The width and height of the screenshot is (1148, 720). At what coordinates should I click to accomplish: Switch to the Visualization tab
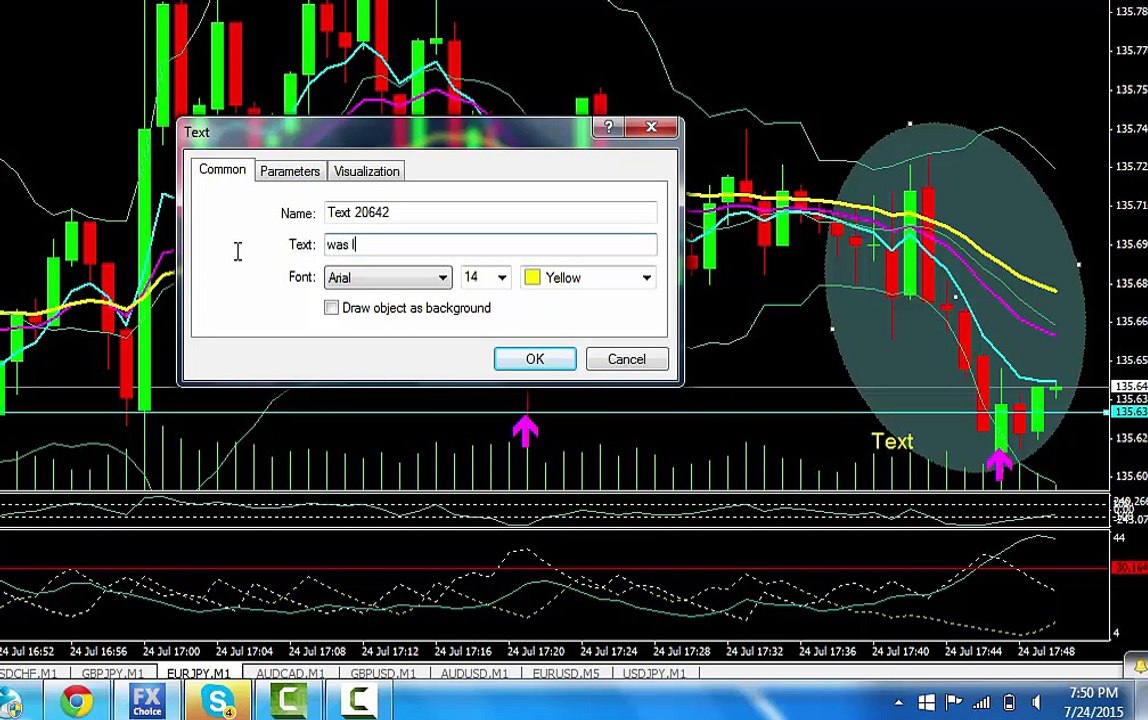tap(366, 171)
